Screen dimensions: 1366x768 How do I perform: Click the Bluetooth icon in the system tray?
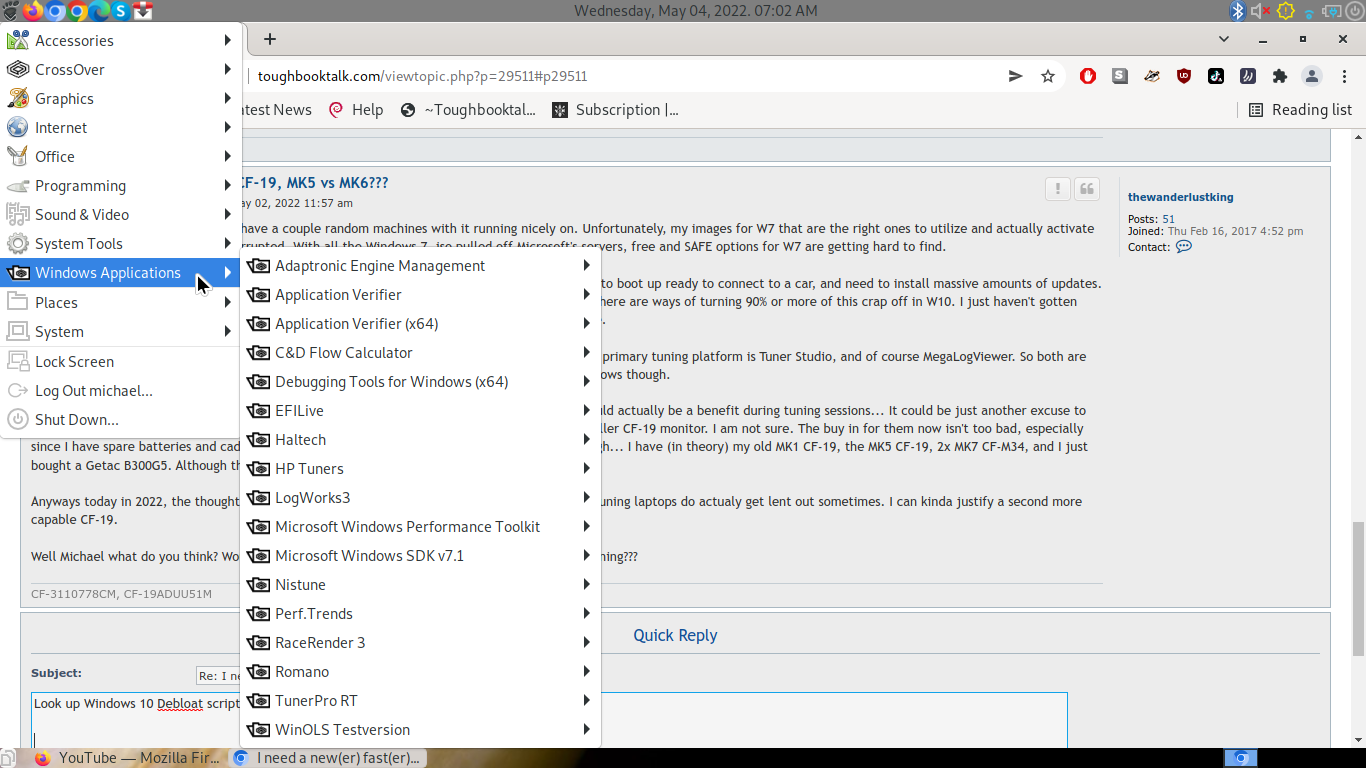click(x=1236, y=11)
